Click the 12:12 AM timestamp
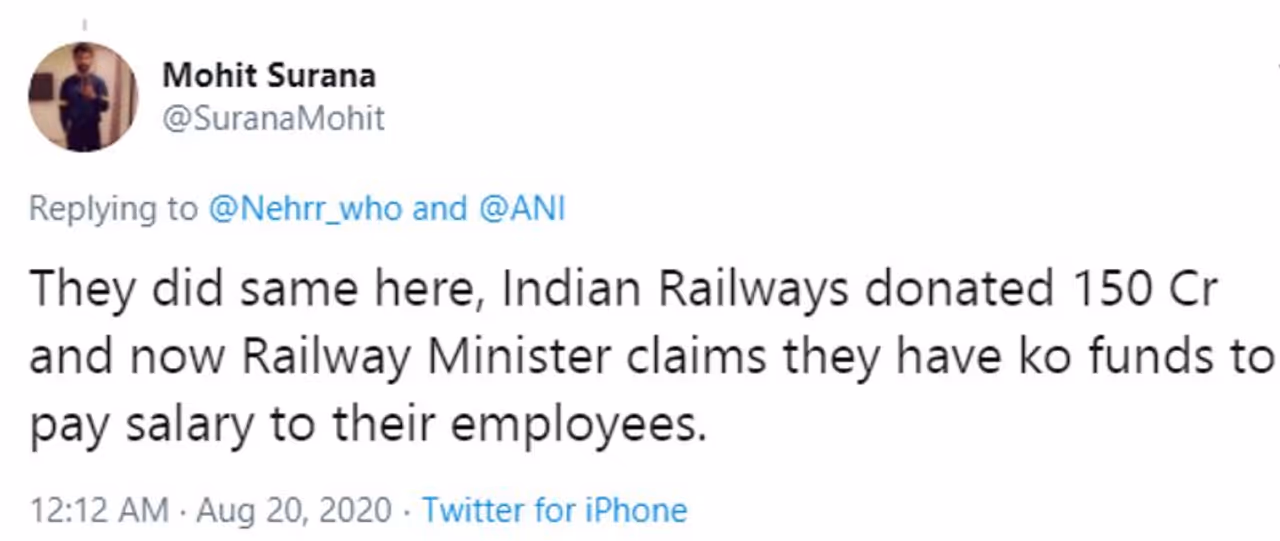The width and height of the screenshot is (1280, 541). tap(99, 510)
